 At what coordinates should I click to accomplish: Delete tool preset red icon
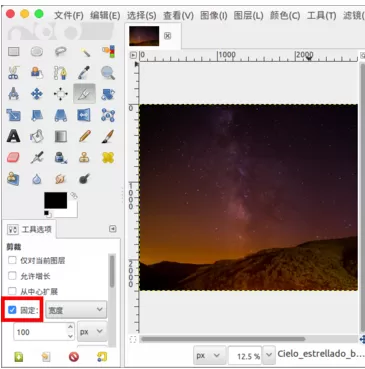tap(74, 357)
